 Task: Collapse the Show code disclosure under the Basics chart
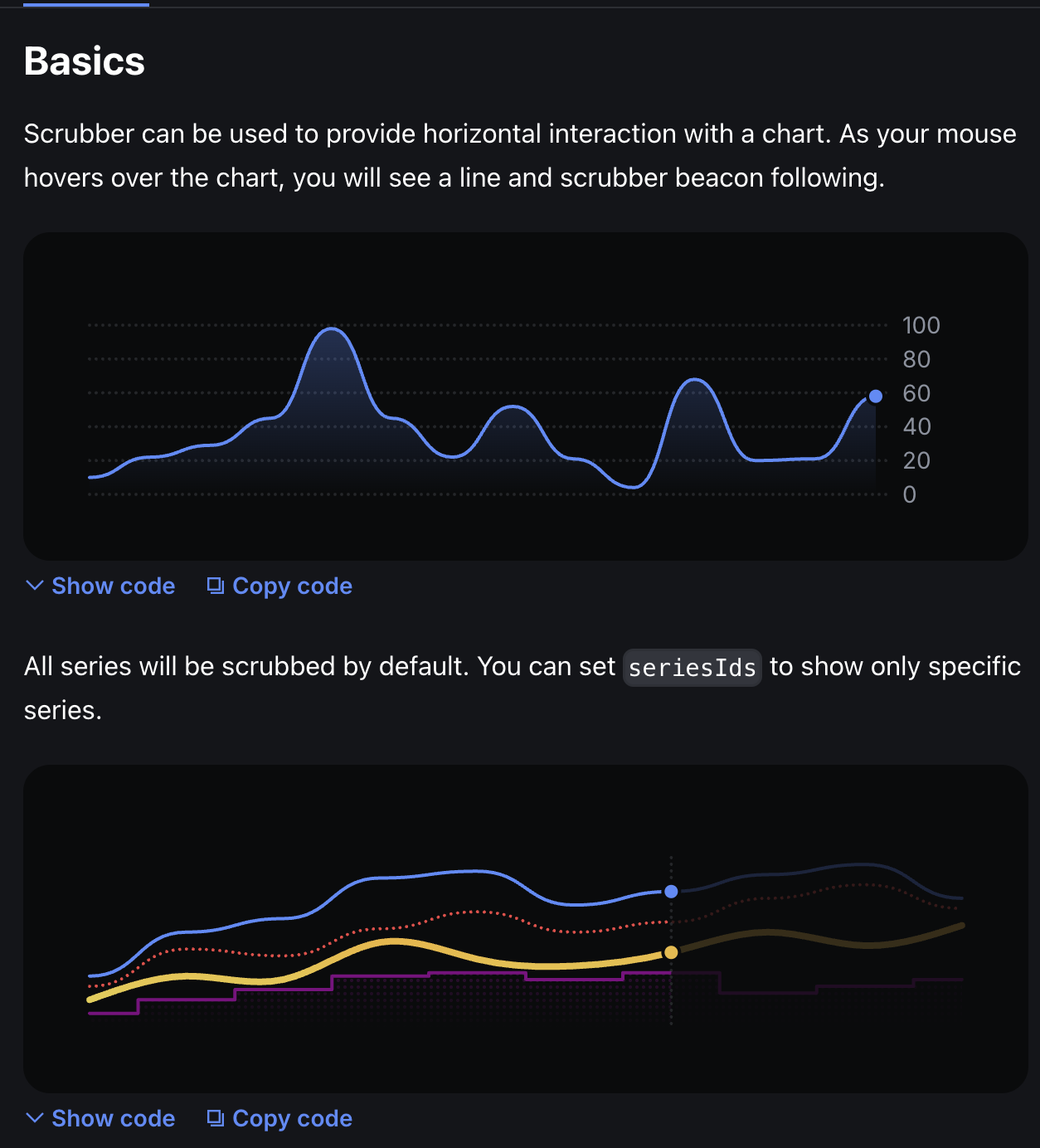[x=112, y=586]
